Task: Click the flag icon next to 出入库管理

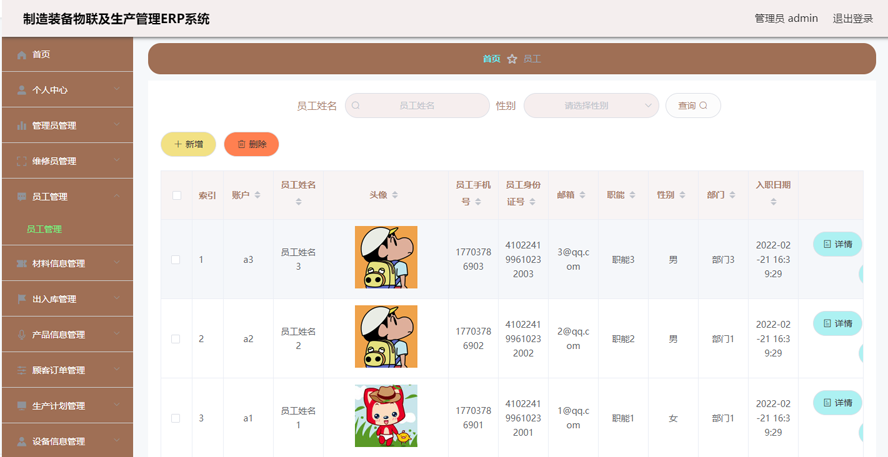Action: click(x=22, y=299)
